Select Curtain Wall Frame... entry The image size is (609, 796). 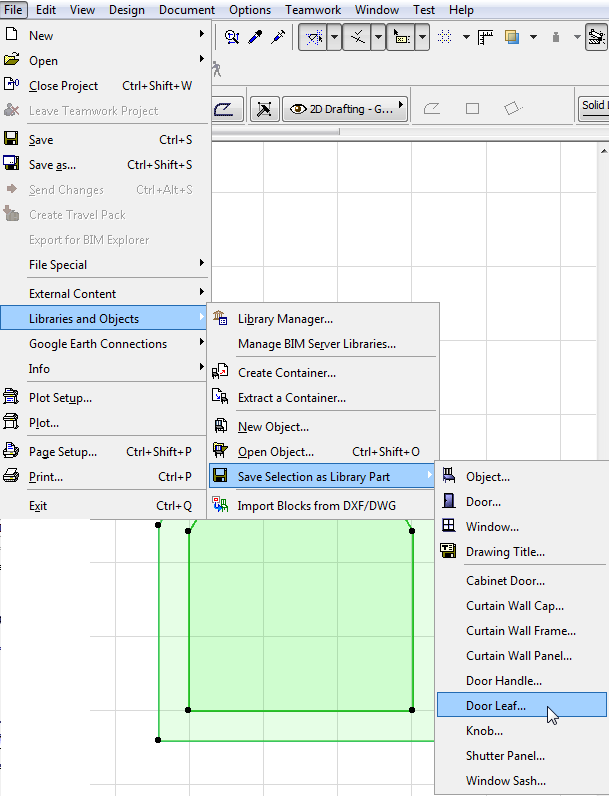point(521,631)
